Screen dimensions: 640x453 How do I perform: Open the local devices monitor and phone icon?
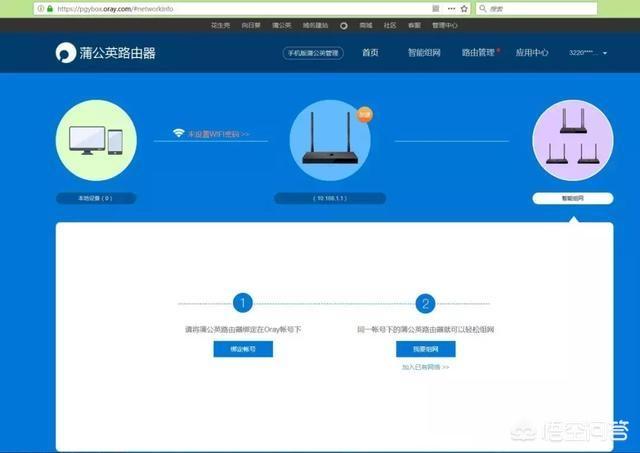(x=96, y=140)
